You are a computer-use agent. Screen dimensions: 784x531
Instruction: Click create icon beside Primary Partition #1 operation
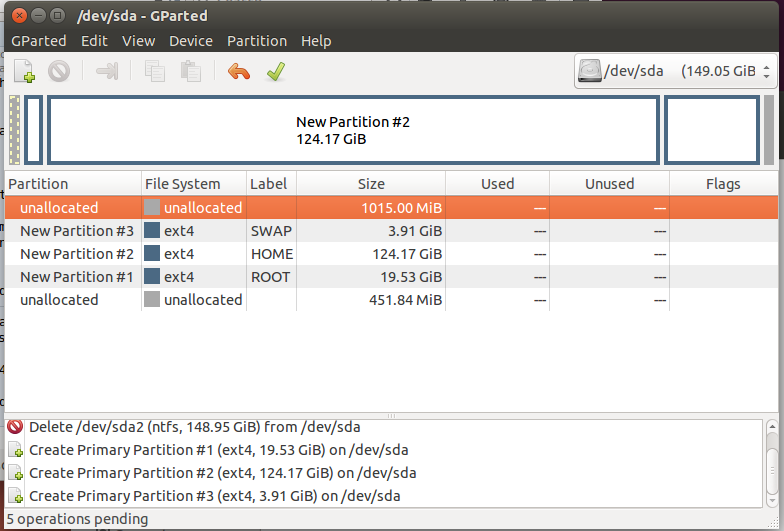(16, 450)
